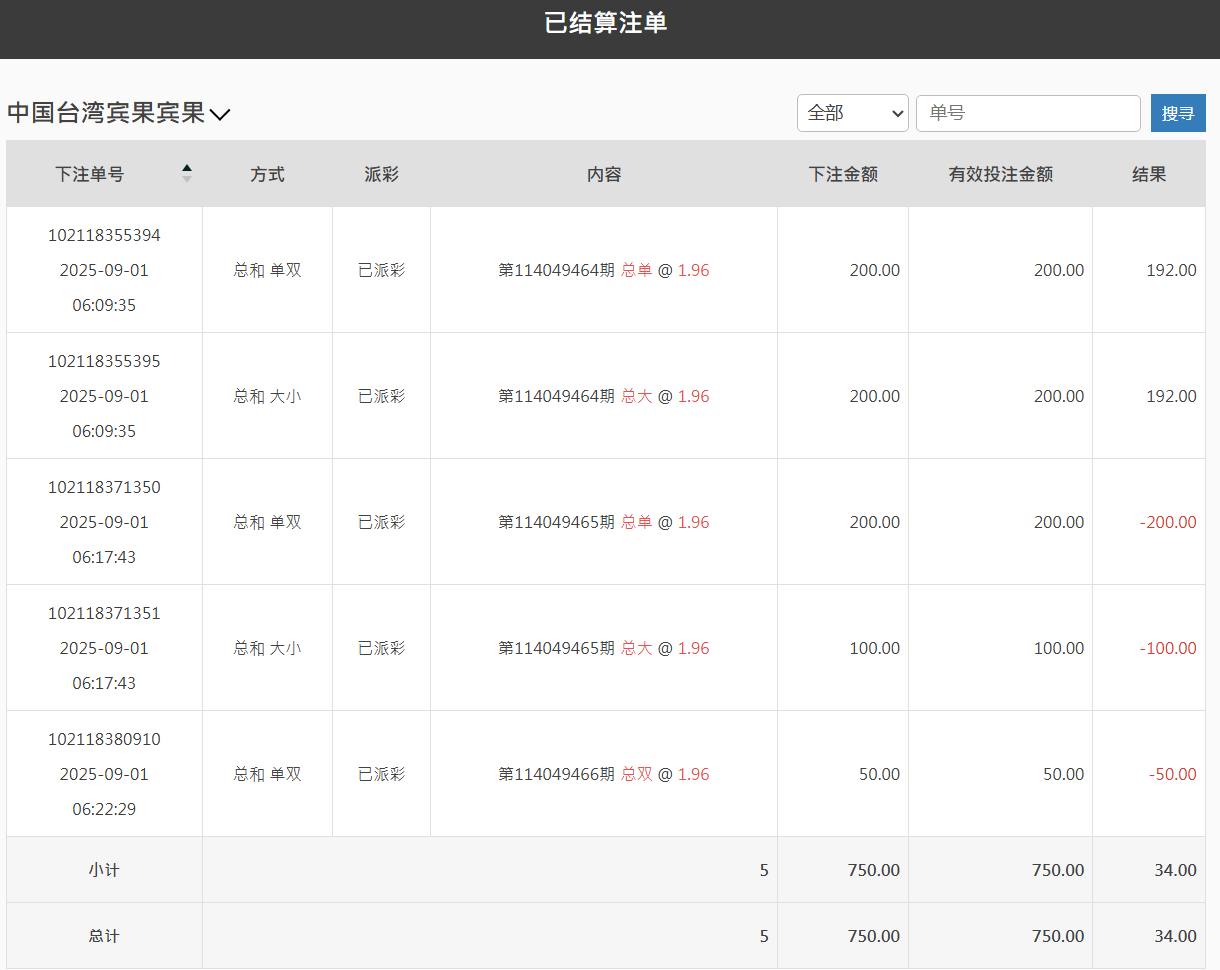Open the 全部 filter dropdown
The width and height of the screenshot is (1220, 970).
click(852, 113)
